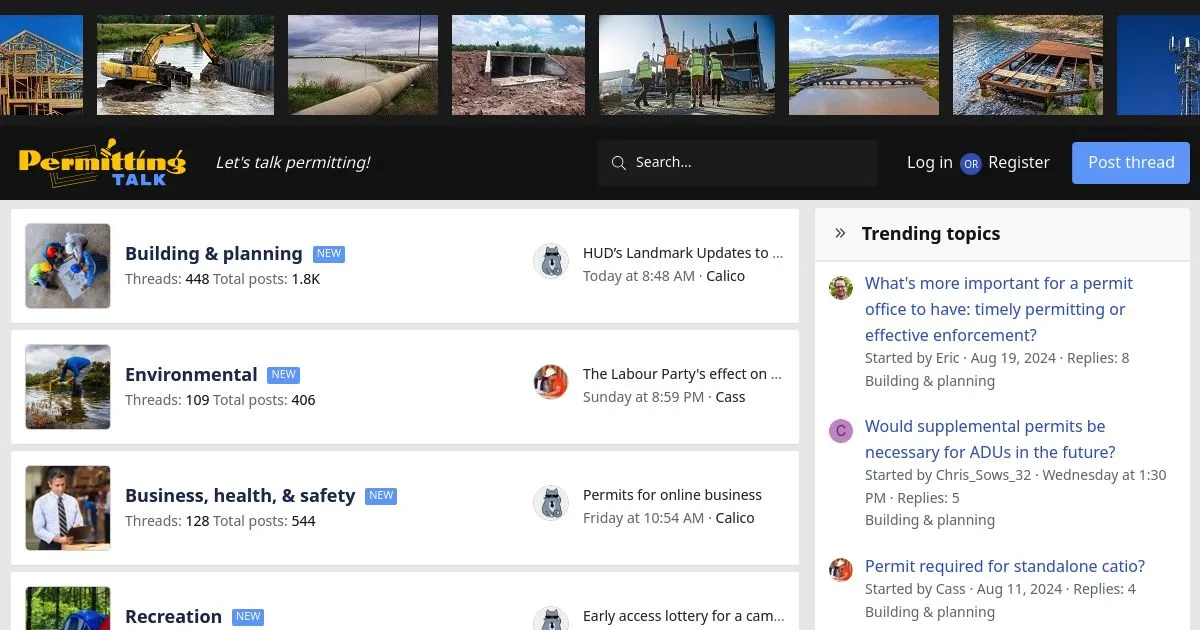Open Chris_Sows_32's purple C avatar
Screen dimensions: 1200x630
click(x=840, y=431)
